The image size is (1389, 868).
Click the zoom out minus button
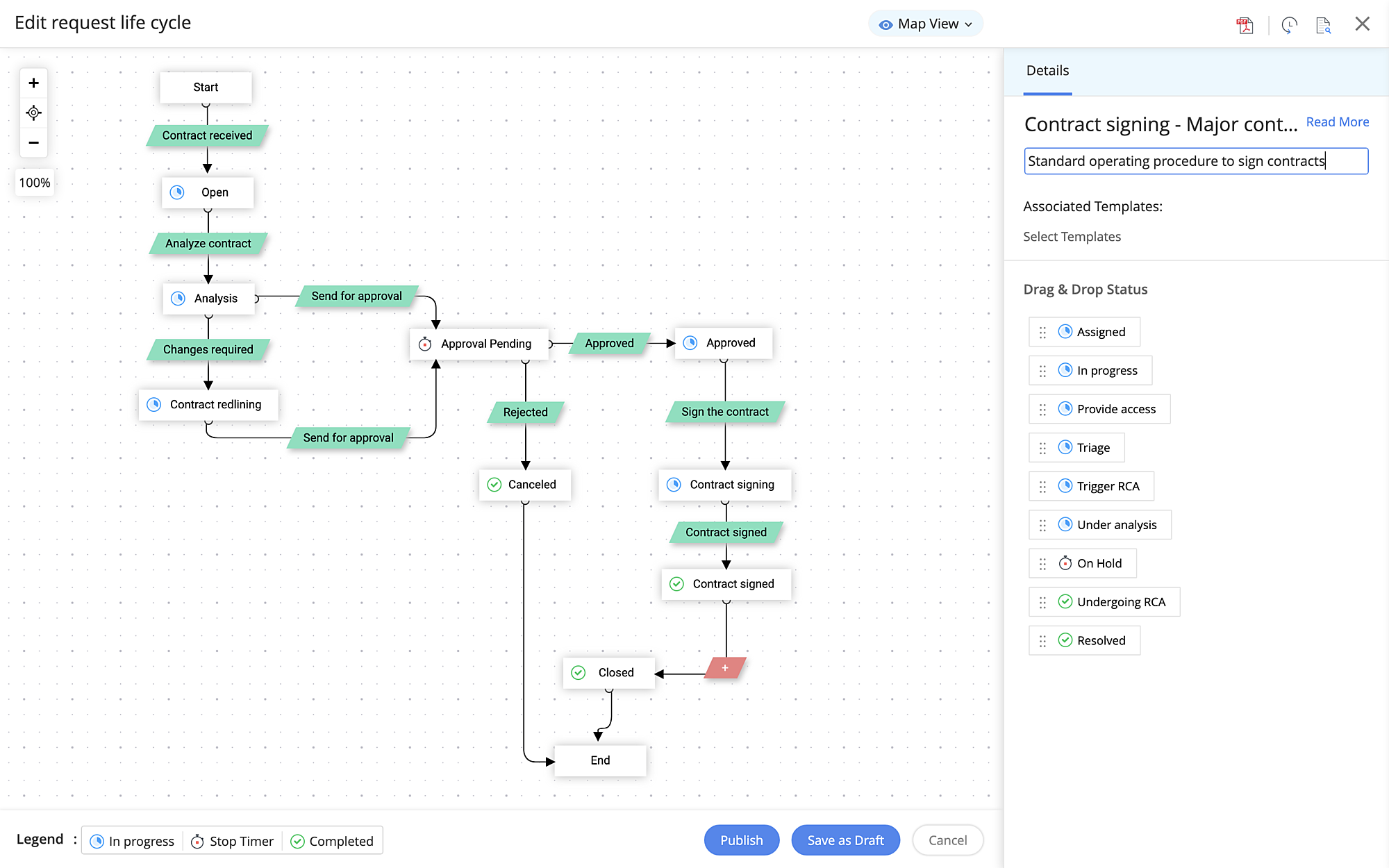33,142
